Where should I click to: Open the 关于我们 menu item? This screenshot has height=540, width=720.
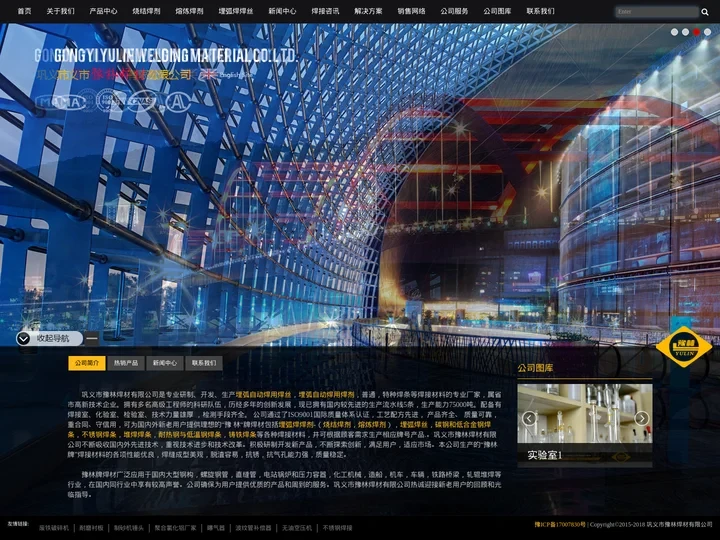(60, 11)
